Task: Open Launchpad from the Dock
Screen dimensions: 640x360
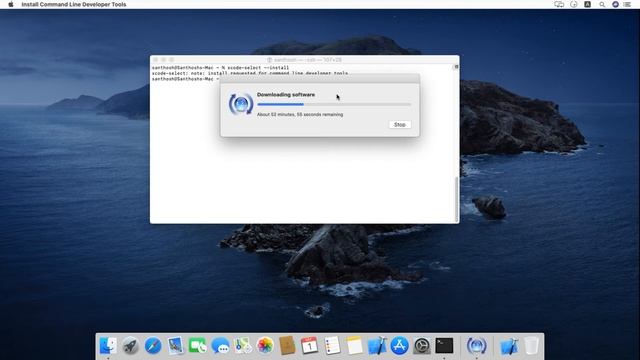Action: click(x=131, y=346)
